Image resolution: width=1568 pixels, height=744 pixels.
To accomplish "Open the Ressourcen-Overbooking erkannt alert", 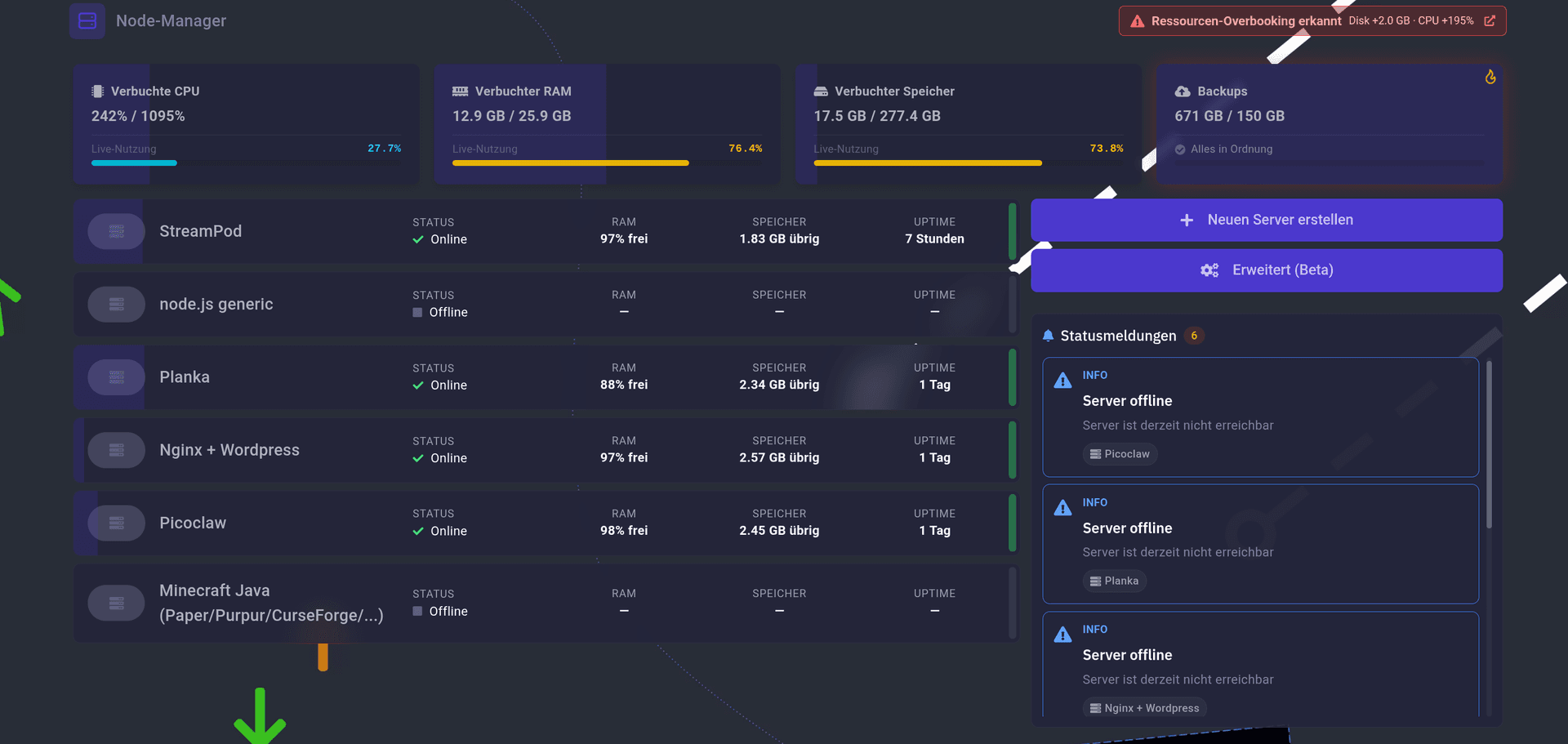I will (x=1312, y=21).
